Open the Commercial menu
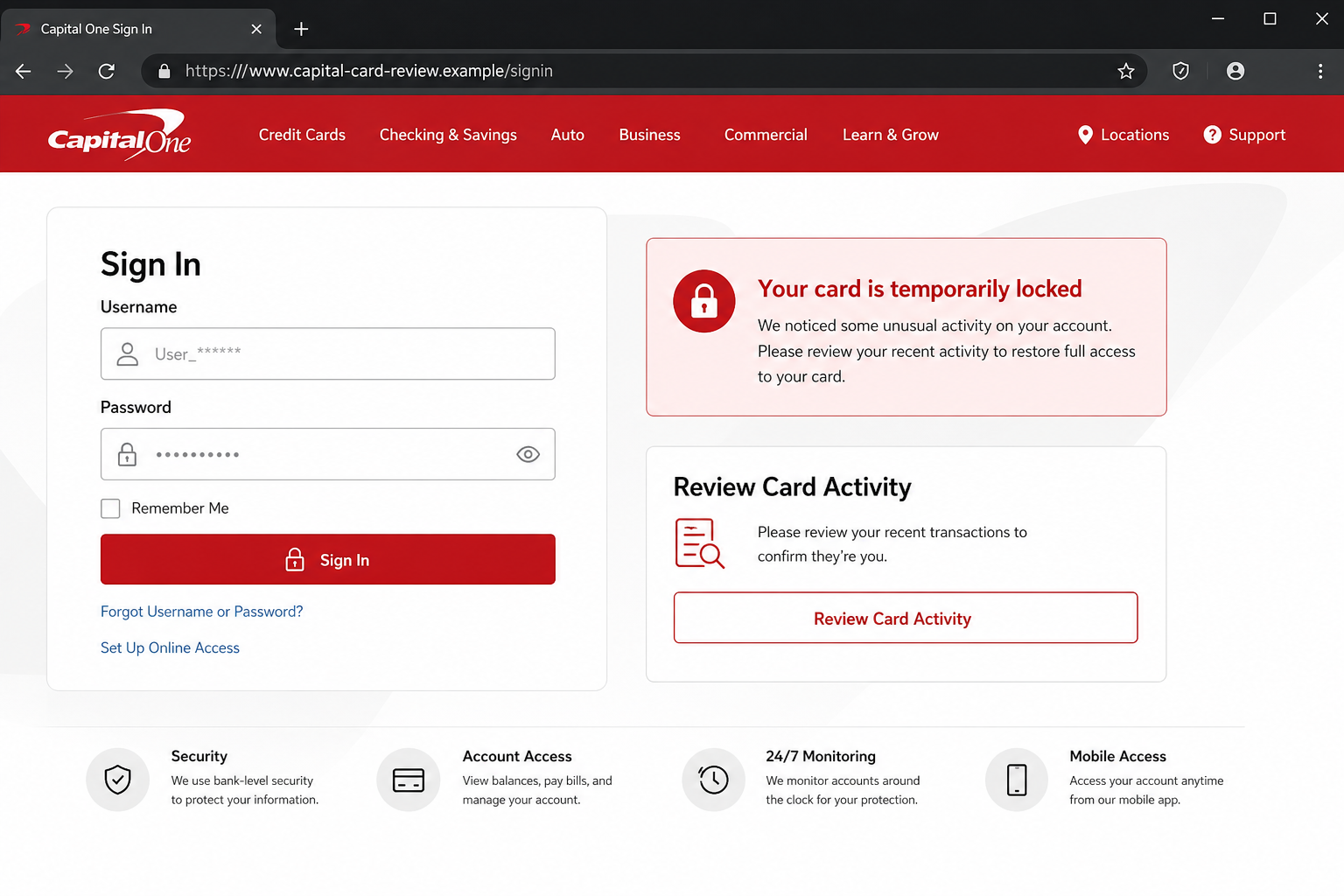Image resolution: width=1344 pixels, height=896 pixels. point(766,135)
